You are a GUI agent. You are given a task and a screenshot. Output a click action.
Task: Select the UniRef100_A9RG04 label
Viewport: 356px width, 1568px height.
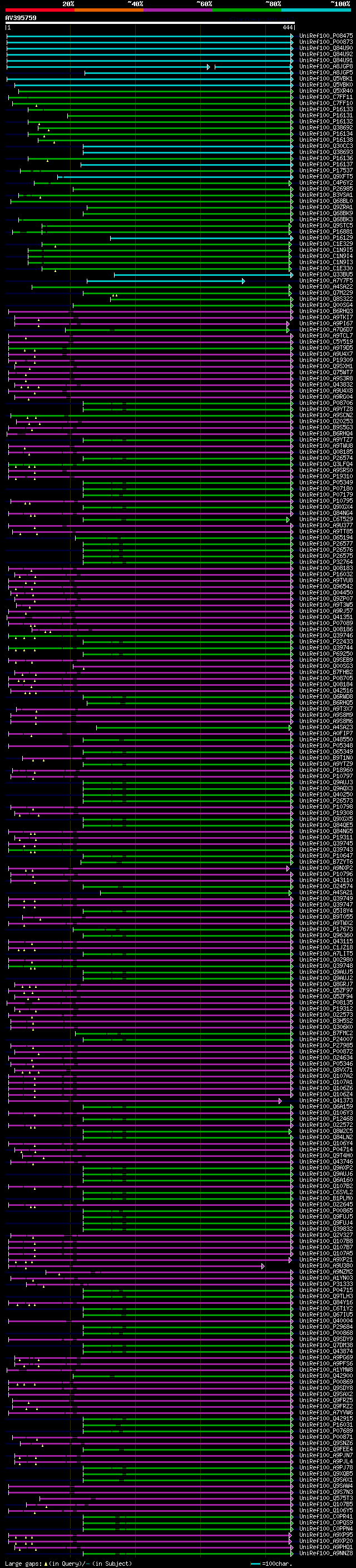[x=326, y=397]
